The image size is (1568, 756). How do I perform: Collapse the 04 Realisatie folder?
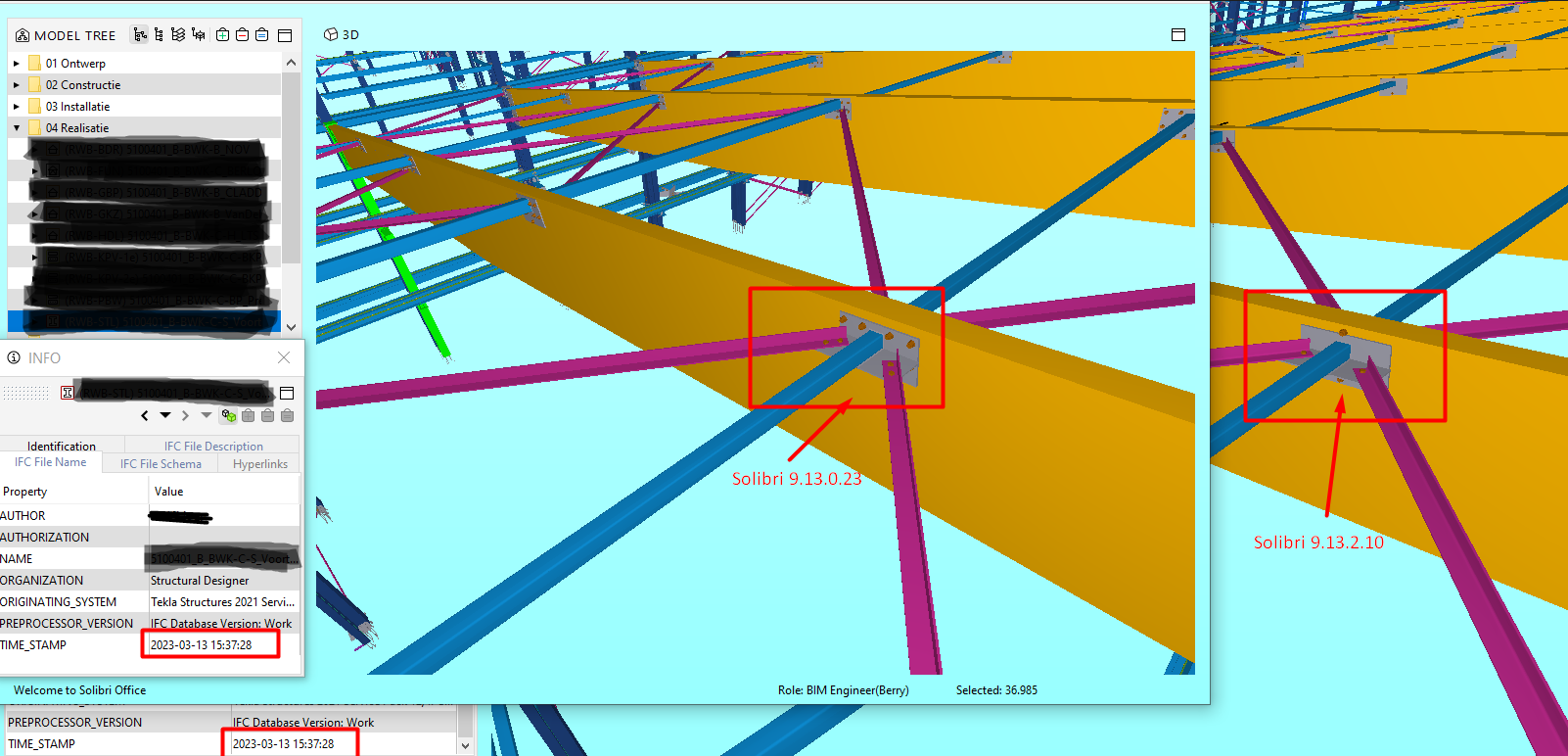tap(17, 128)
